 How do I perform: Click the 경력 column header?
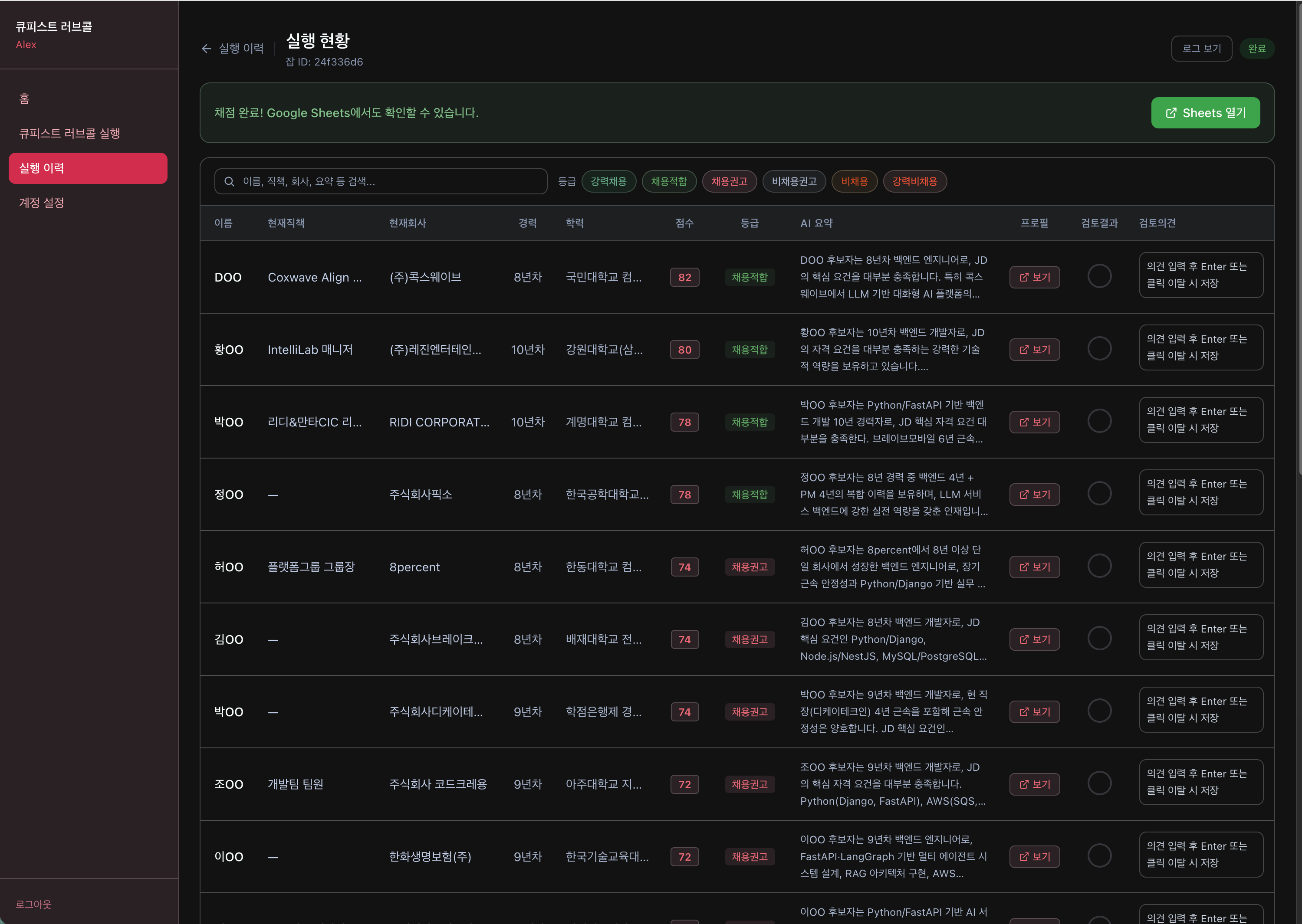pos(527,223)
